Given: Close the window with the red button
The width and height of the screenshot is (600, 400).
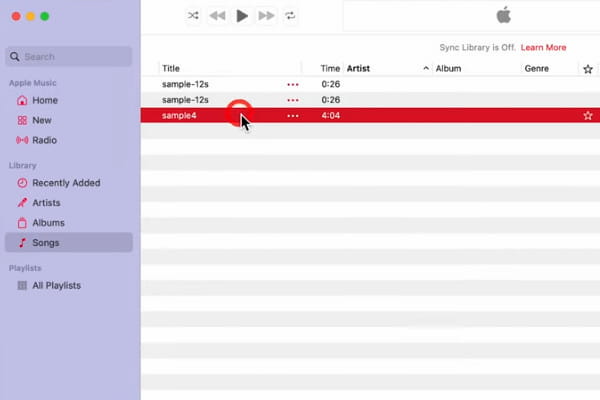Looking at the screenshot, I should click(16, 16).
